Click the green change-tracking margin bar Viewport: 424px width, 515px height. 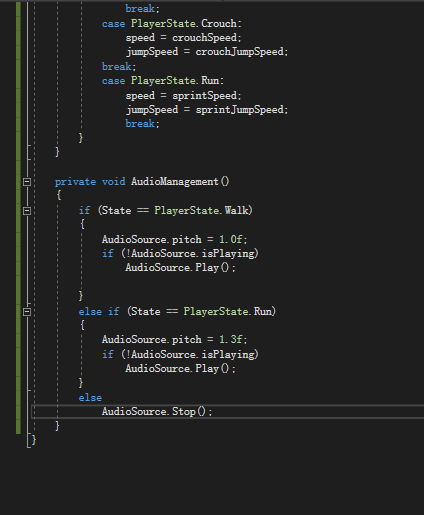click(x=18, y=217)
